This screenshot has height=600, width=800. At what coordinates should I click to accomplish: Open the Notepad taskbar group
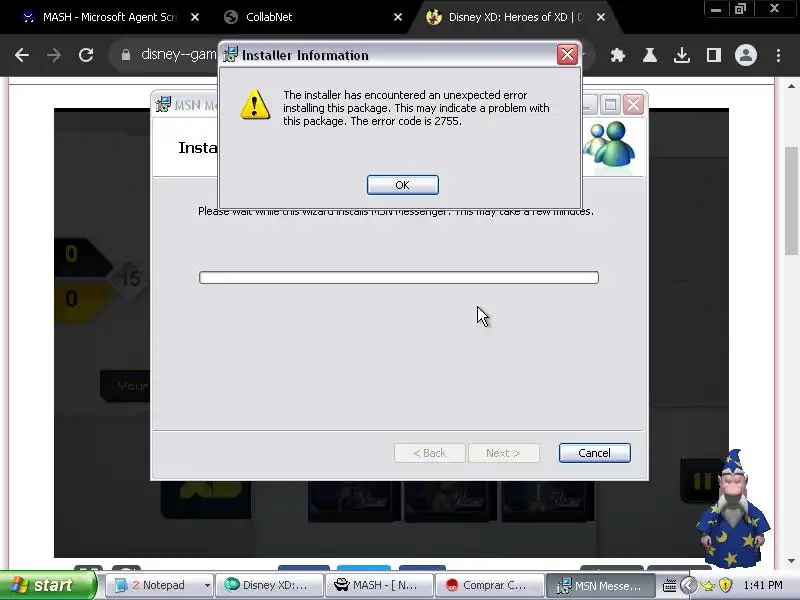[x=160, y=585]
